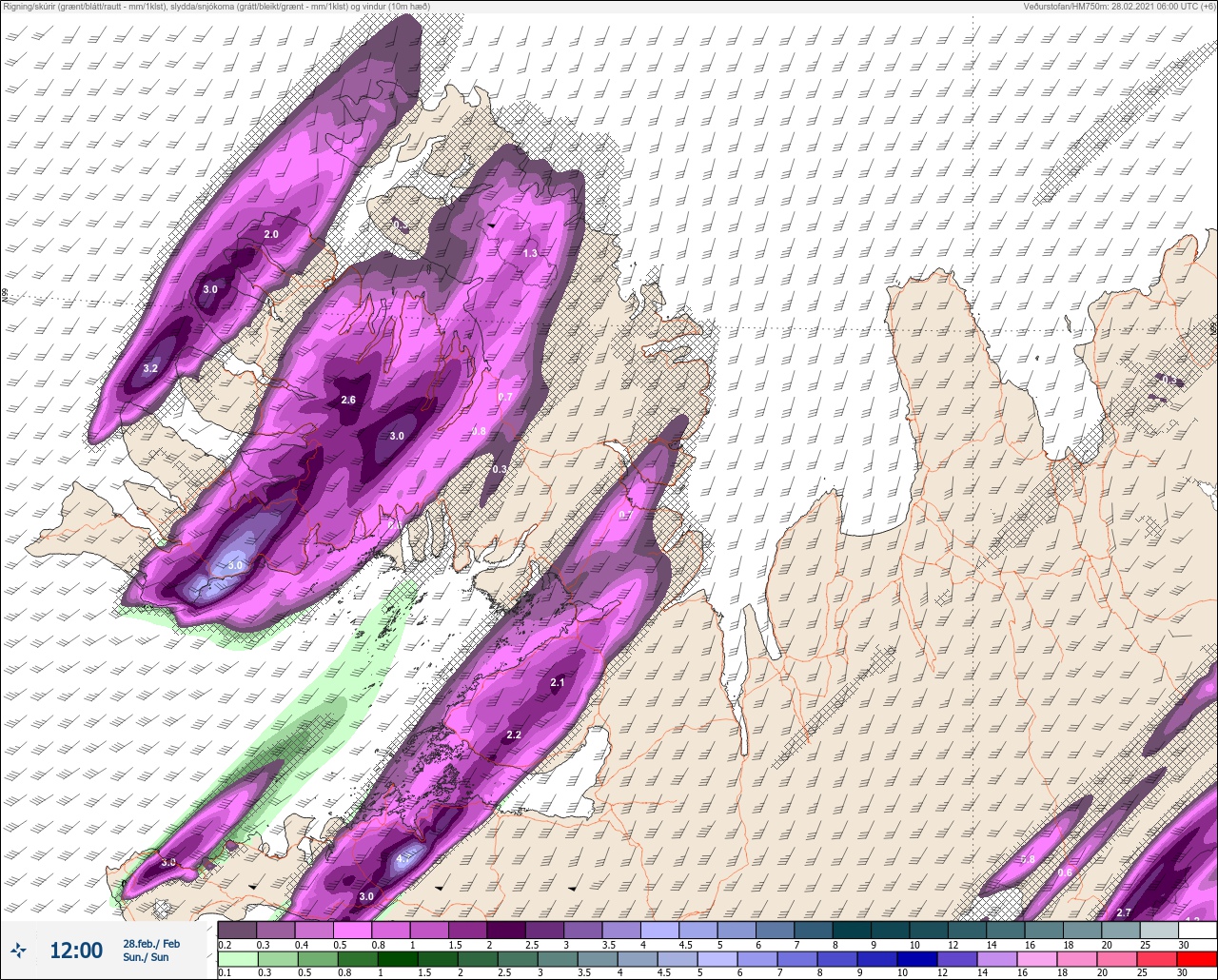Click the 12:00 forecast time label
The width and height of the screenshot is (1218, 980).
click(76, 951)
